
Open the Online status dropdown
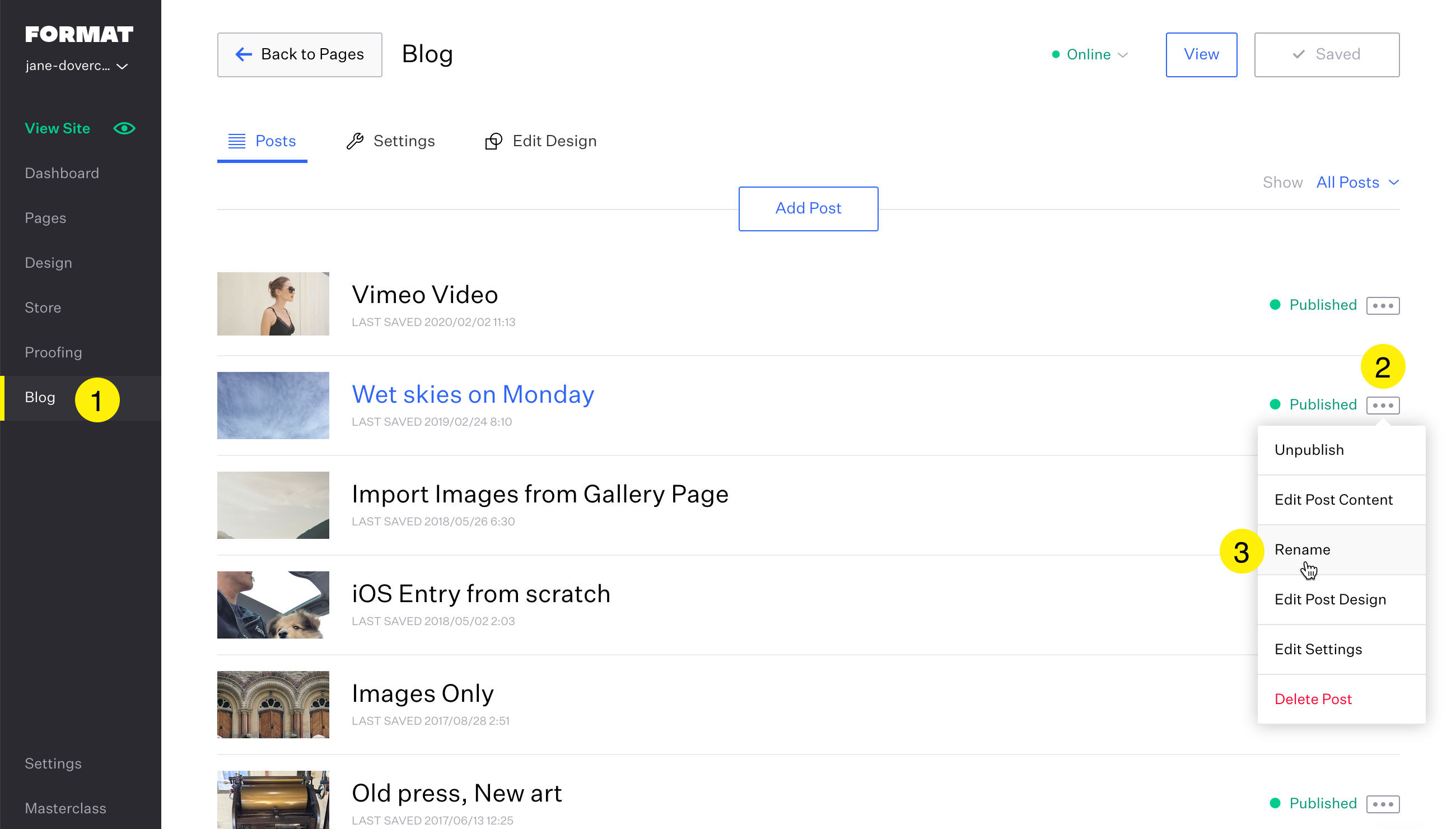[x=1089, y=55]
